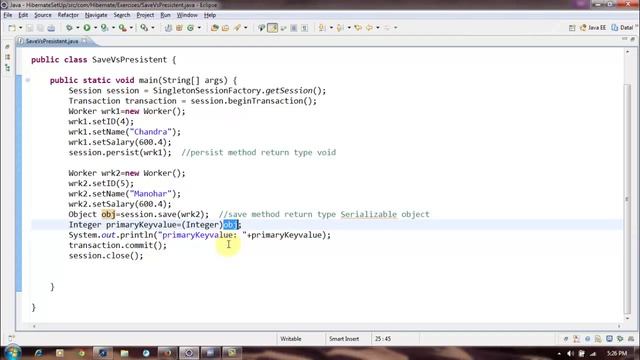This screenshot has height=360, width=640.
Task: Open the Search dropdown arrow
Action: click(x=153, y=28)
